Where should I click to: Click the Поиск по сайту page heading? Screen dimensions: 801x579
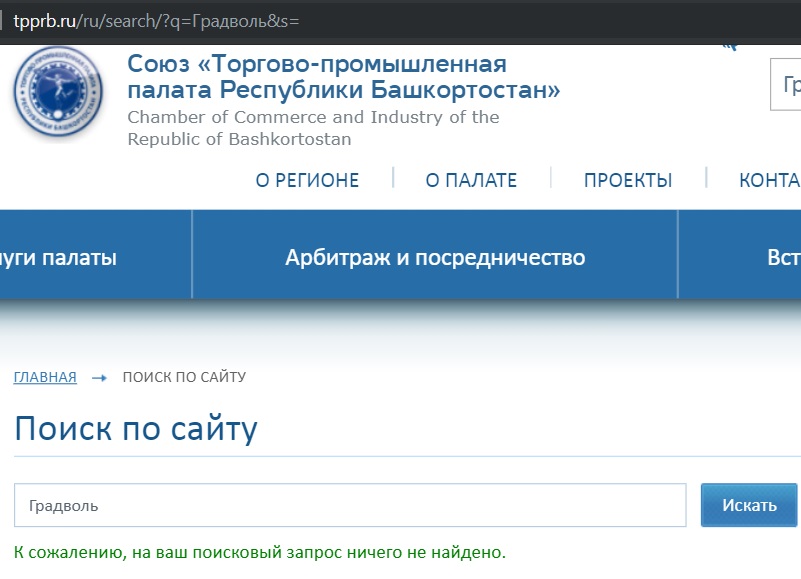[136, 429]
